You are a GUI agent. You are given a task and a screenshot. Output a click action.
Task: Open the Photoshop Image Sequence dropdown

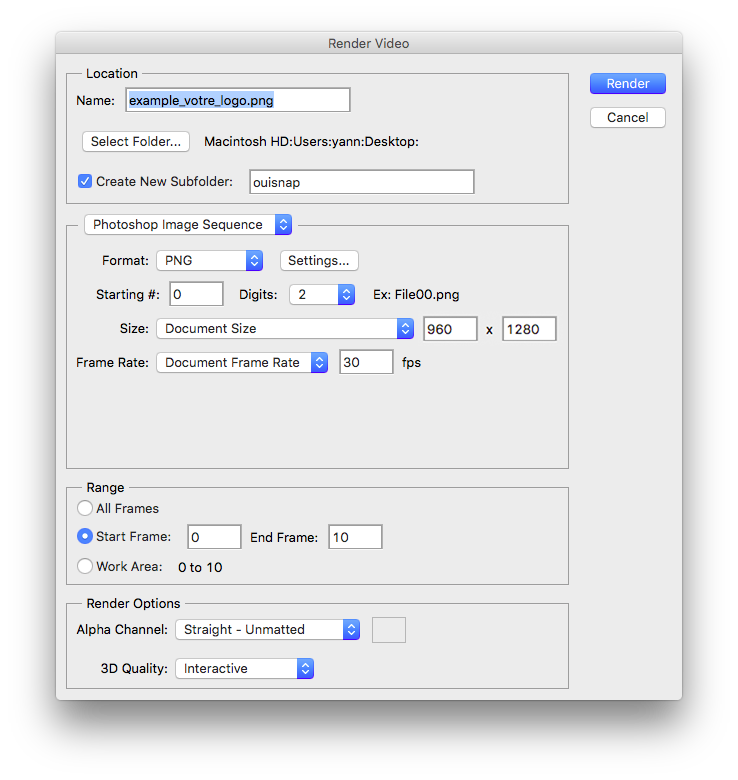point(188,225)
